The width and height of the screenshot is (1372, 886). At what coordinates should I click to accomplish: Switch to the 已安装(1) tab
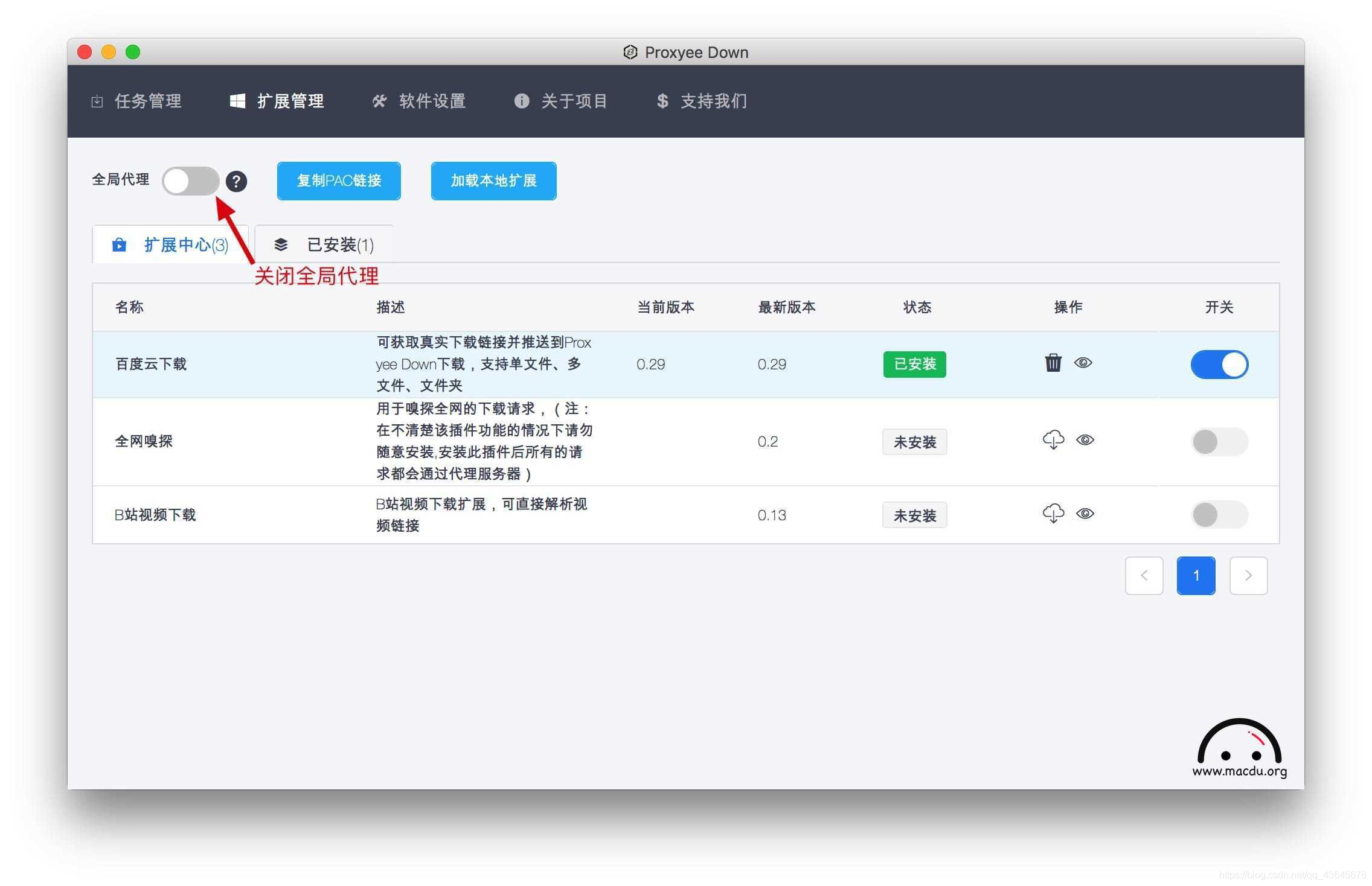(x=324, y=244)
